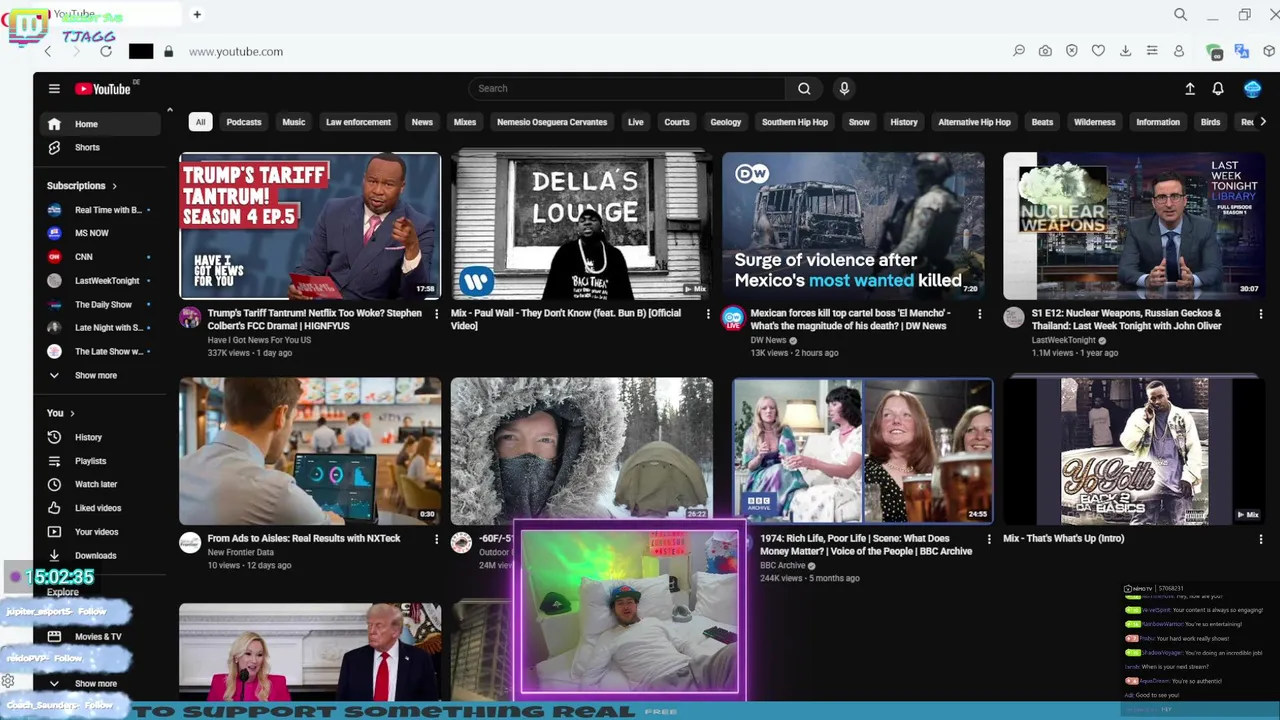The height and width of the screenshot is (720, 1280).
Task: Open options for That's What's Up mix
Action: tap(1260, 539)
